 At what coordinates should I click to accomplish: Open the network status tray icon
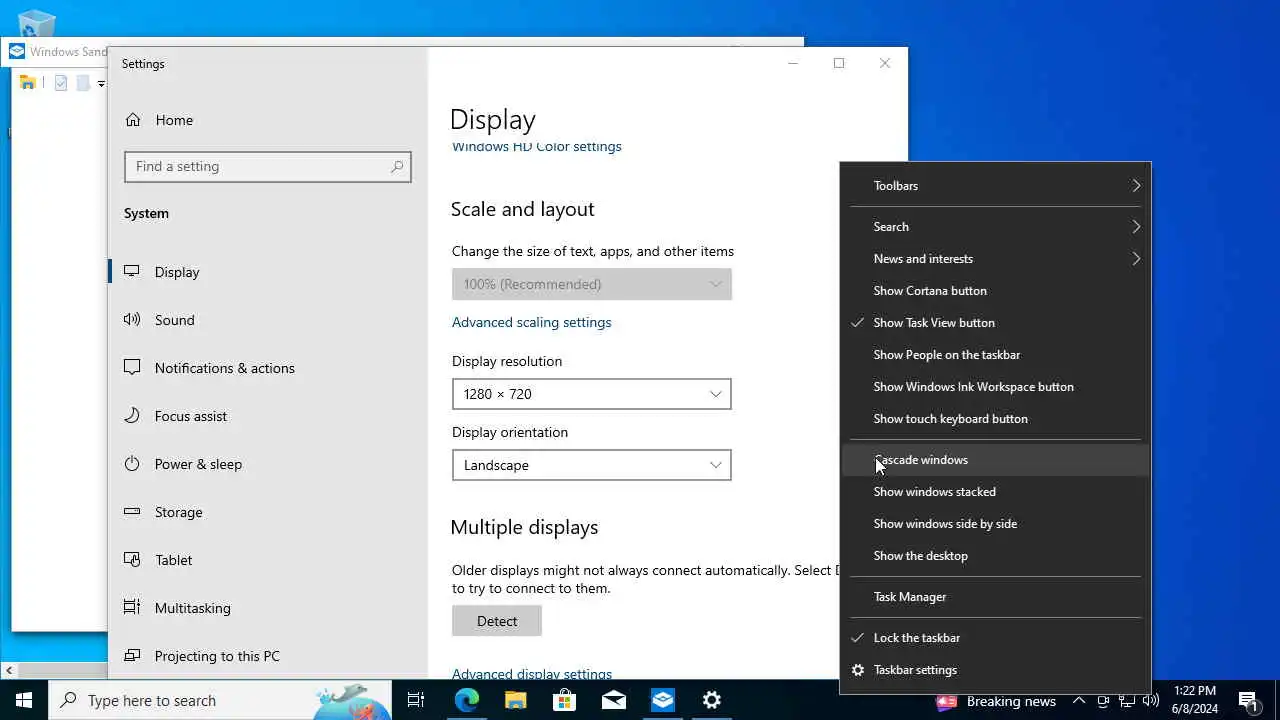pos(1127,701)
